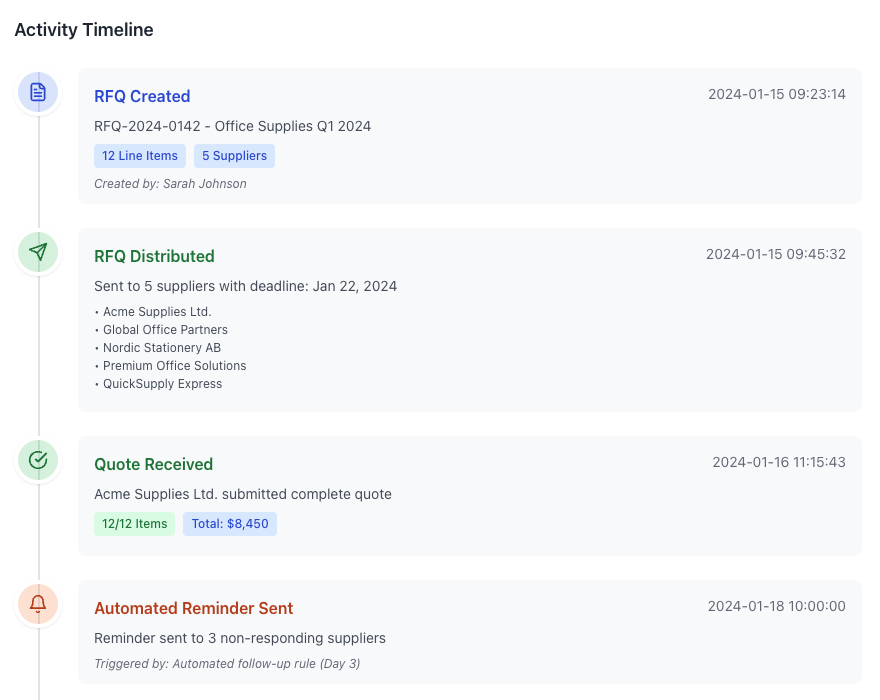
Task: Select the Quote Received heading
Action: tap(153, 465)
